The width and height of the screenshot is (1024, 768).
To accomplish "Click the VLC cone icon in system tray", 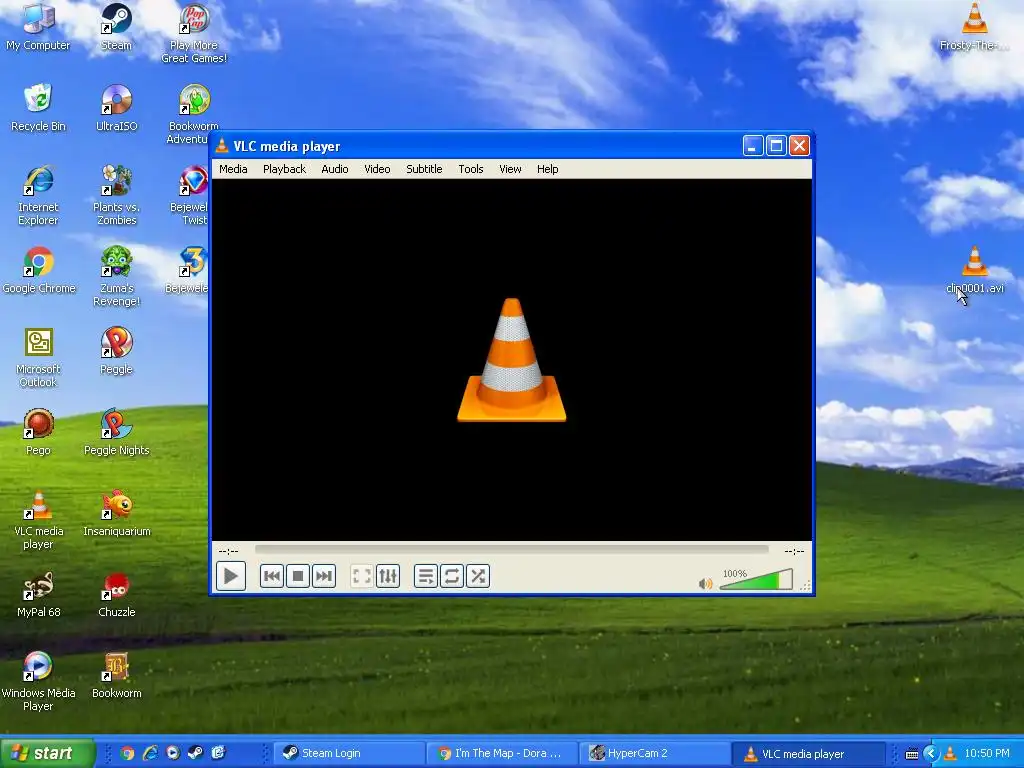I will (x=950, y=754).
